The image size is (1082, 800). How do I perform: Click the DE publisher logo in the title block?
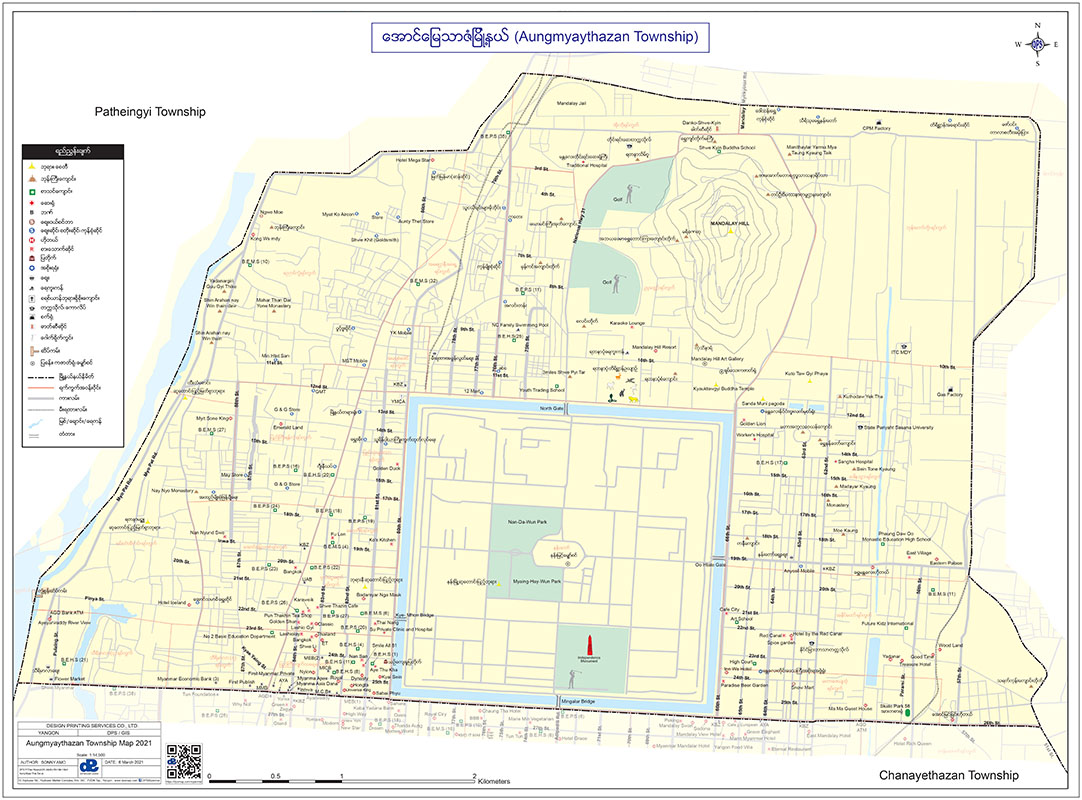click(90, 768)
